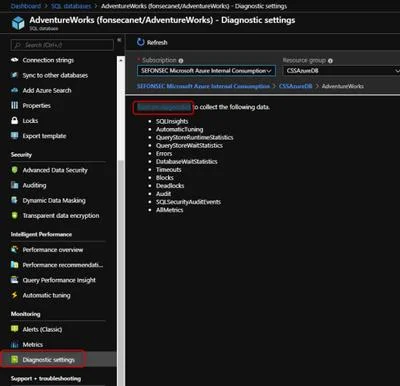Collapse the sidebar with double chevron
This screenshot has height=386, width=400.
coord(119,40)
